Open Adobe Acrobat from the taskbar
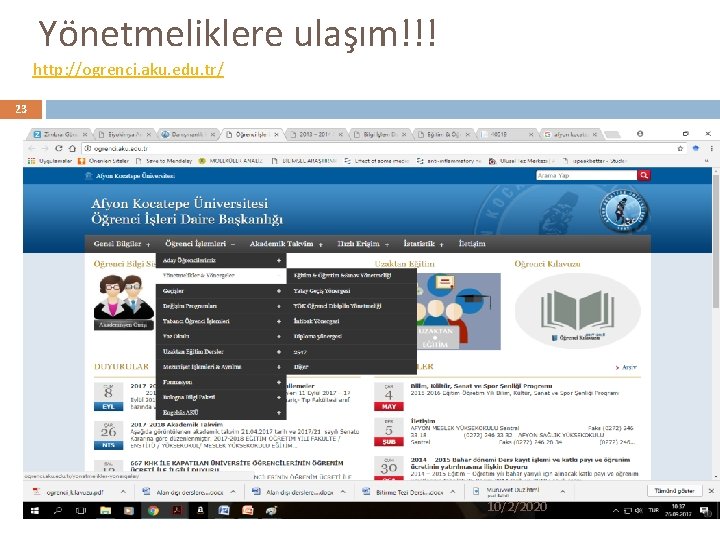 [x=177, y=510]
